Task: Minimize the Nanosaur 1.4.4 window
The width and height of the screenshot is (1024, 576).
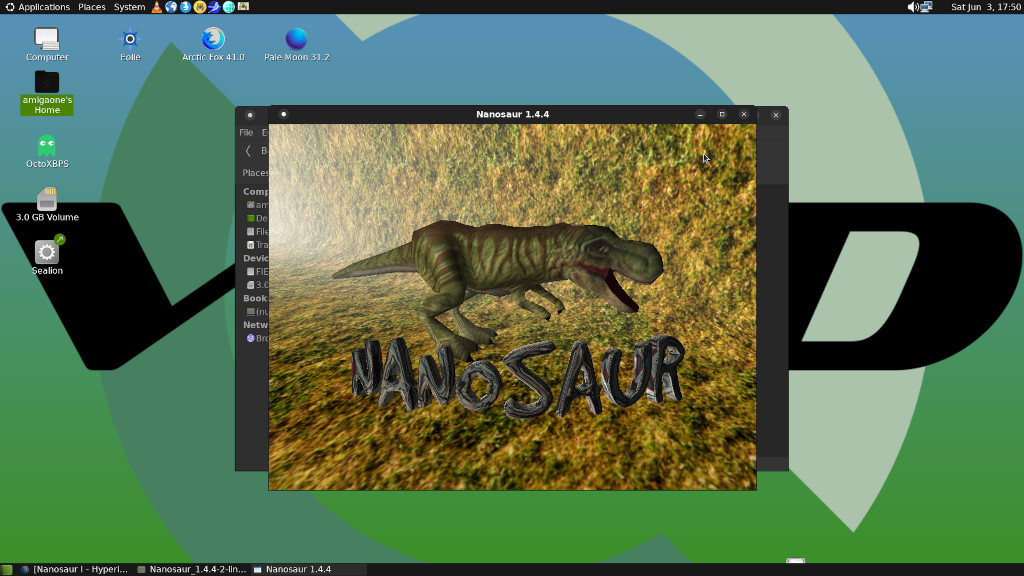Action: point(700,114)
